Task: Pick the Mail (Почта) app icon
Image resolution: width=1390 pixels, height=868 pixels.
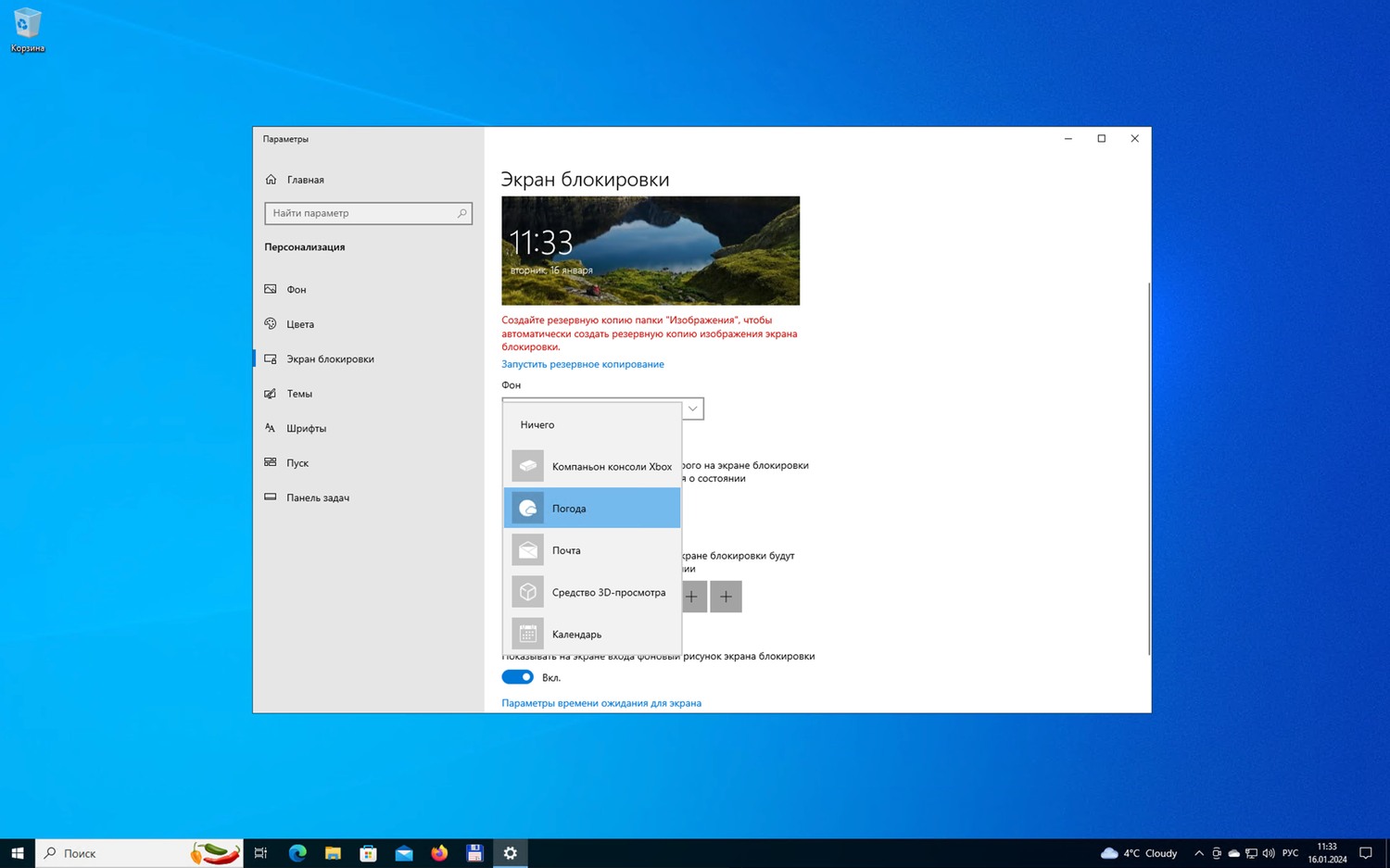Action: (x=527, y=550)
